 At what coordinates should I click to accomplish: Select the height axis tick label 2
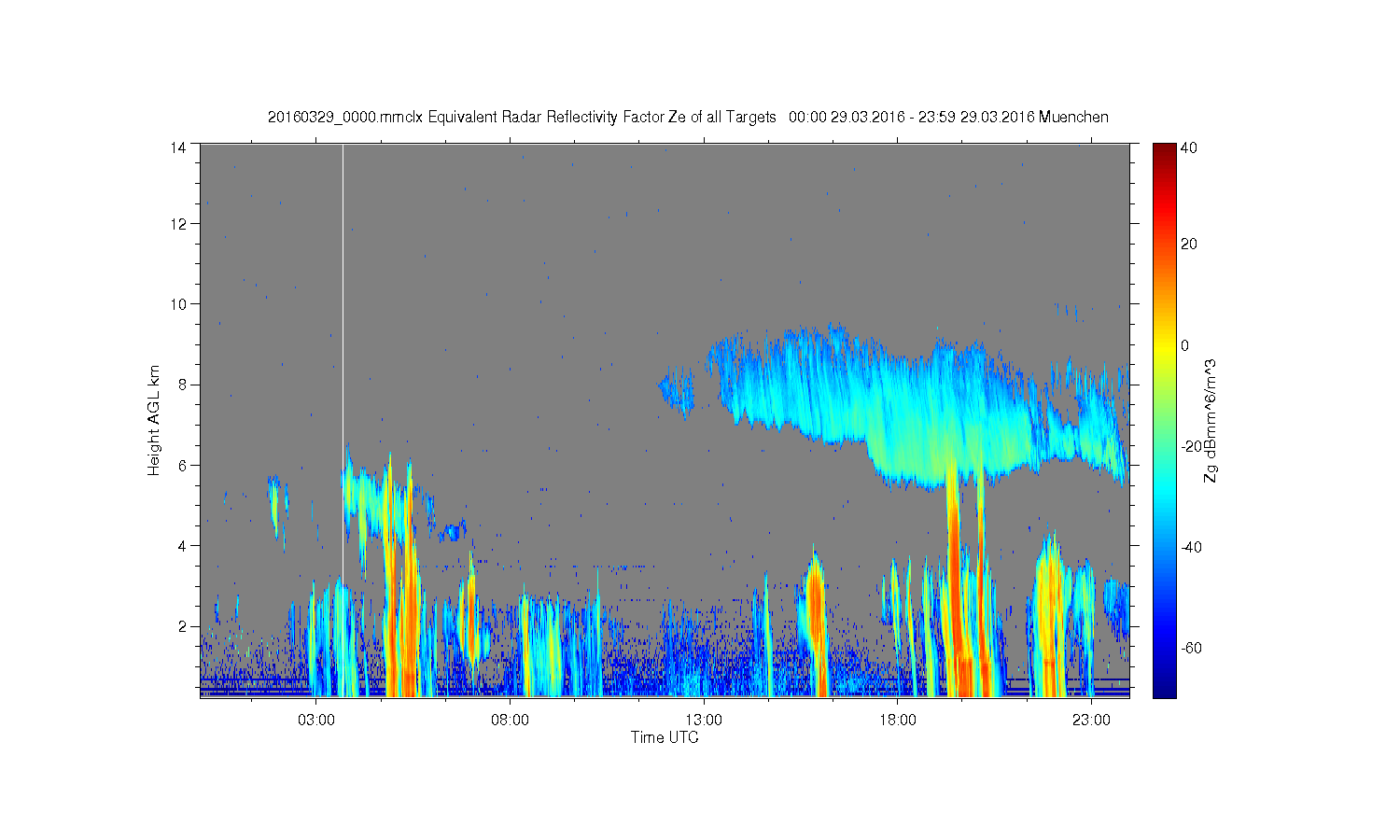(182, 625)
